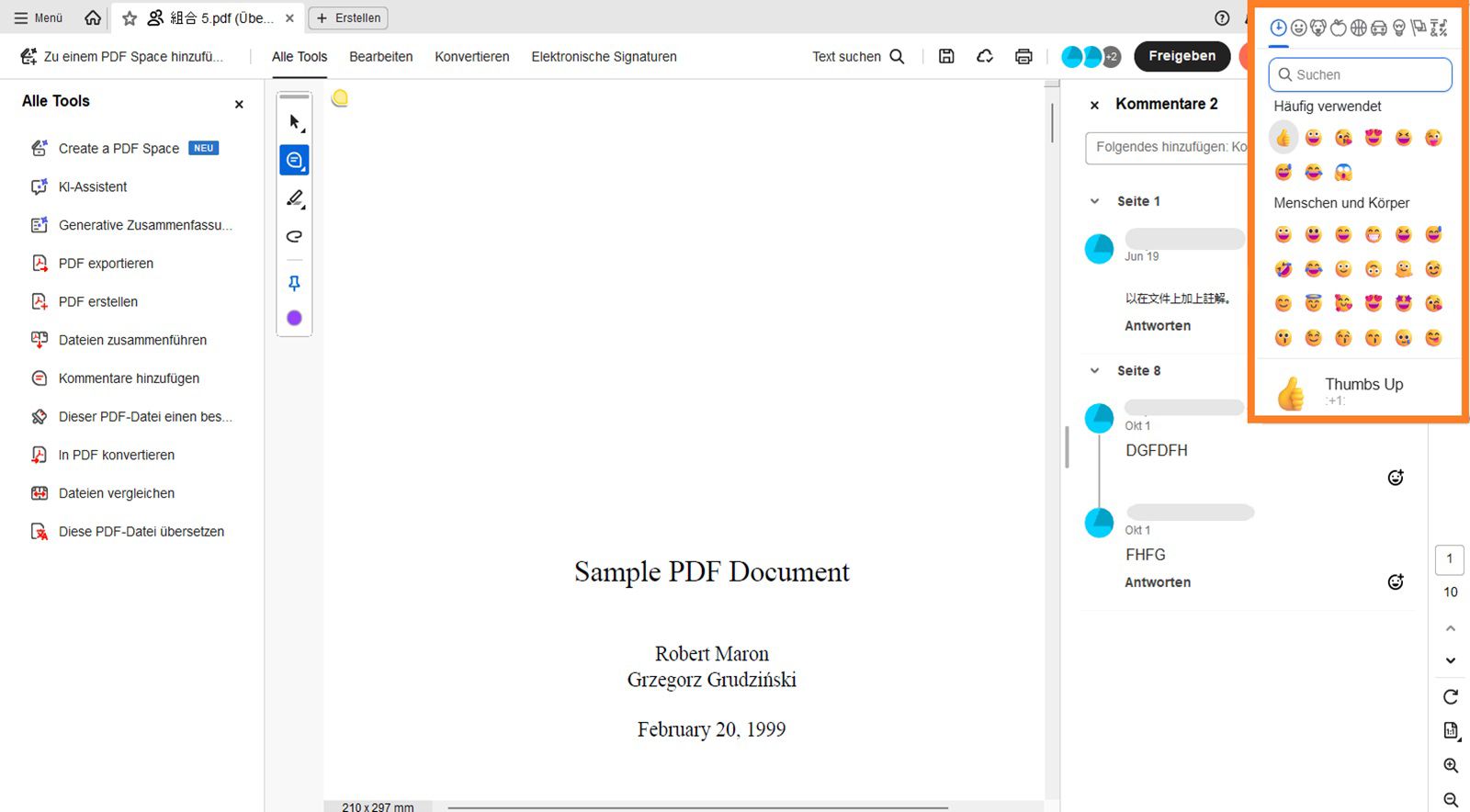Open the Alle Tools tab

300,56
